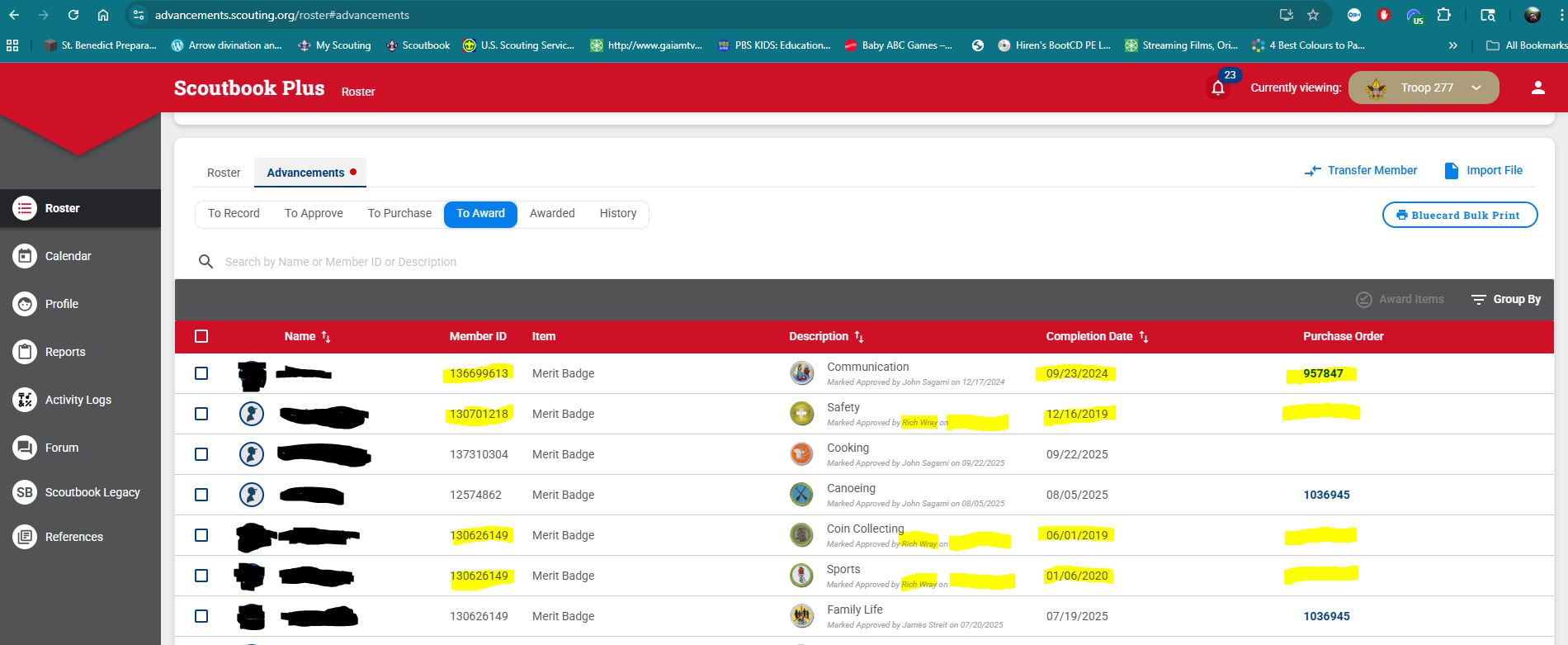Screen dimensions: 1568x645
Task: Click the Award Items button
Action: pyautogui.click(x=1400, y=300)
